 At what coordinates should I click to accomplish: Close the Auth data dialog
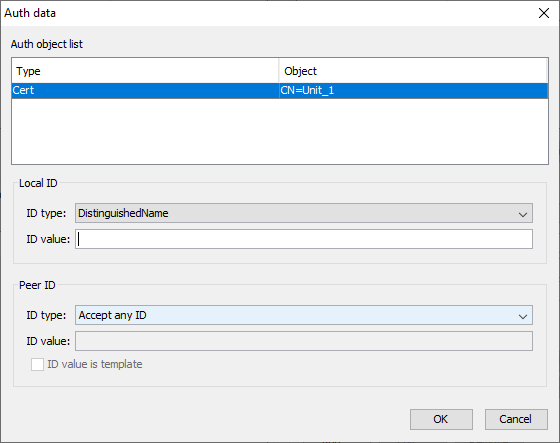click(x=544, y=13)
